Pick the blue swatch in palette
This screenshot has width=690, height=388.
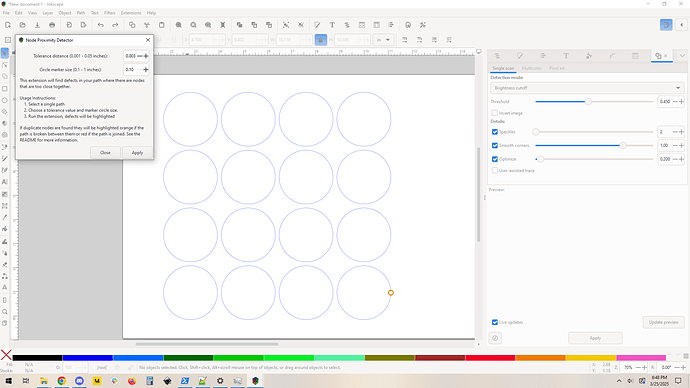click(x=88, y=358)
